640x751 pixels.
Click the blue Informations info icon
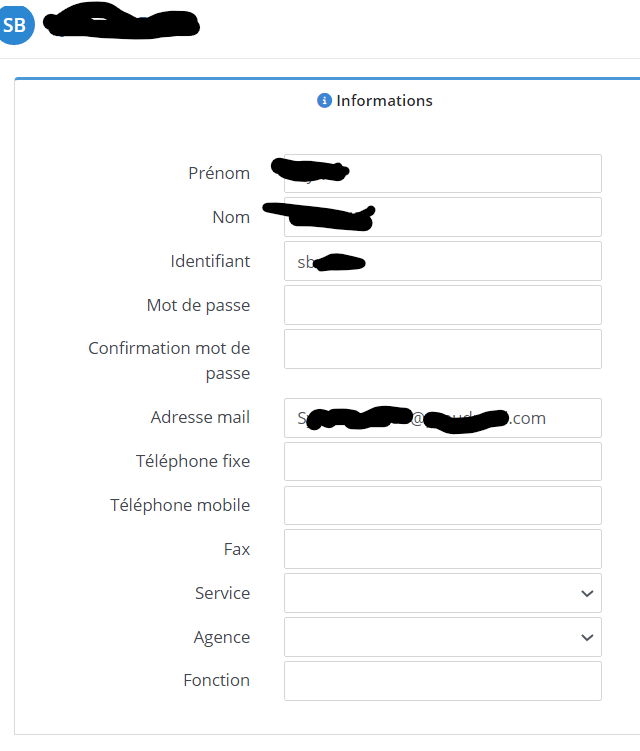(324, 101)
